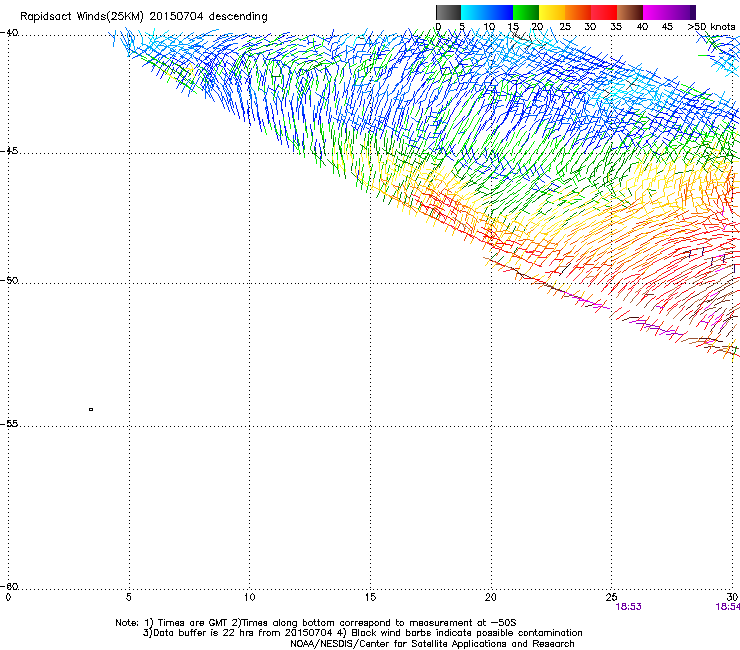Click the magenta 40-45 knots legend swatch
Screen dimensions: 740x650
(656, 12)
